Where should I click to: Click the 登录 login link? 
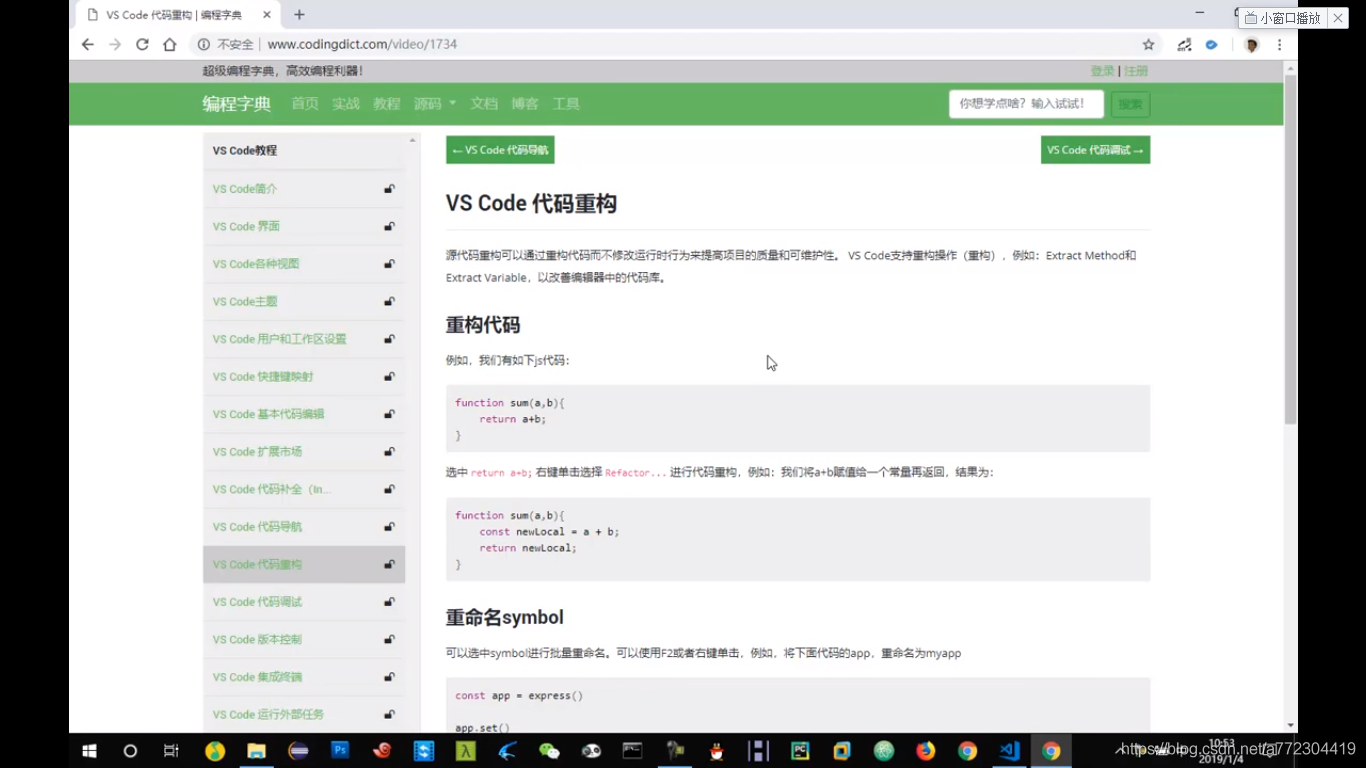click(1102, 71)
